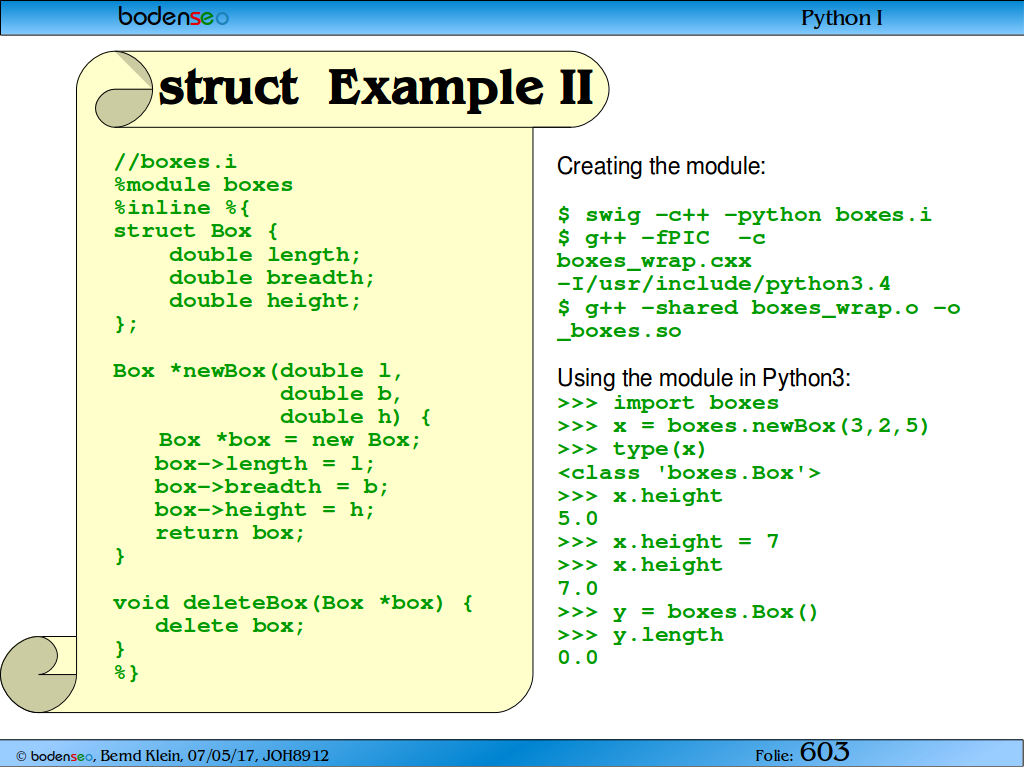Viewport: 1024px width, 768px height.
Task: Select the '>>> type(x)' line
Action: (632, 449)
